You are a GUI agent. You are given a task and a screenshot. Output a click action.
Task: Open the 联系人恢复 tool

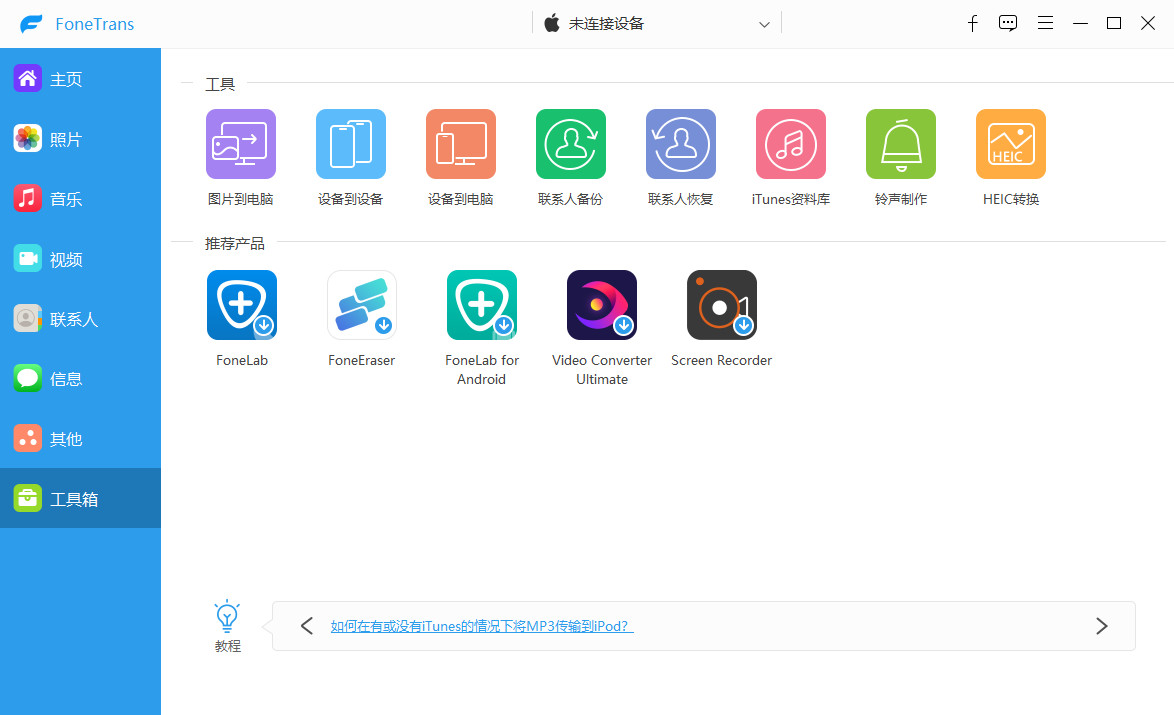tap(681, 144)
